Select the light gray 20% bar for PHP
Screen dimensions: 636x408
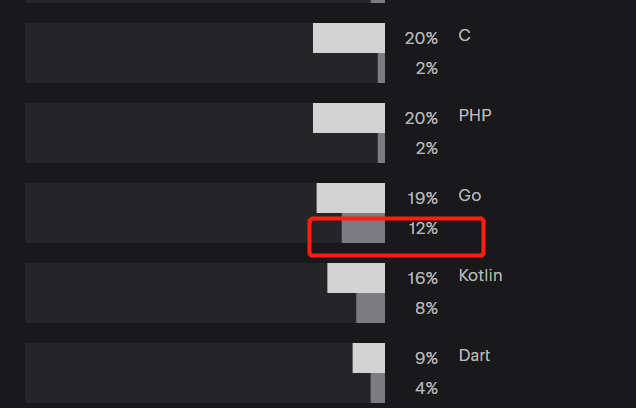point(349,118)
